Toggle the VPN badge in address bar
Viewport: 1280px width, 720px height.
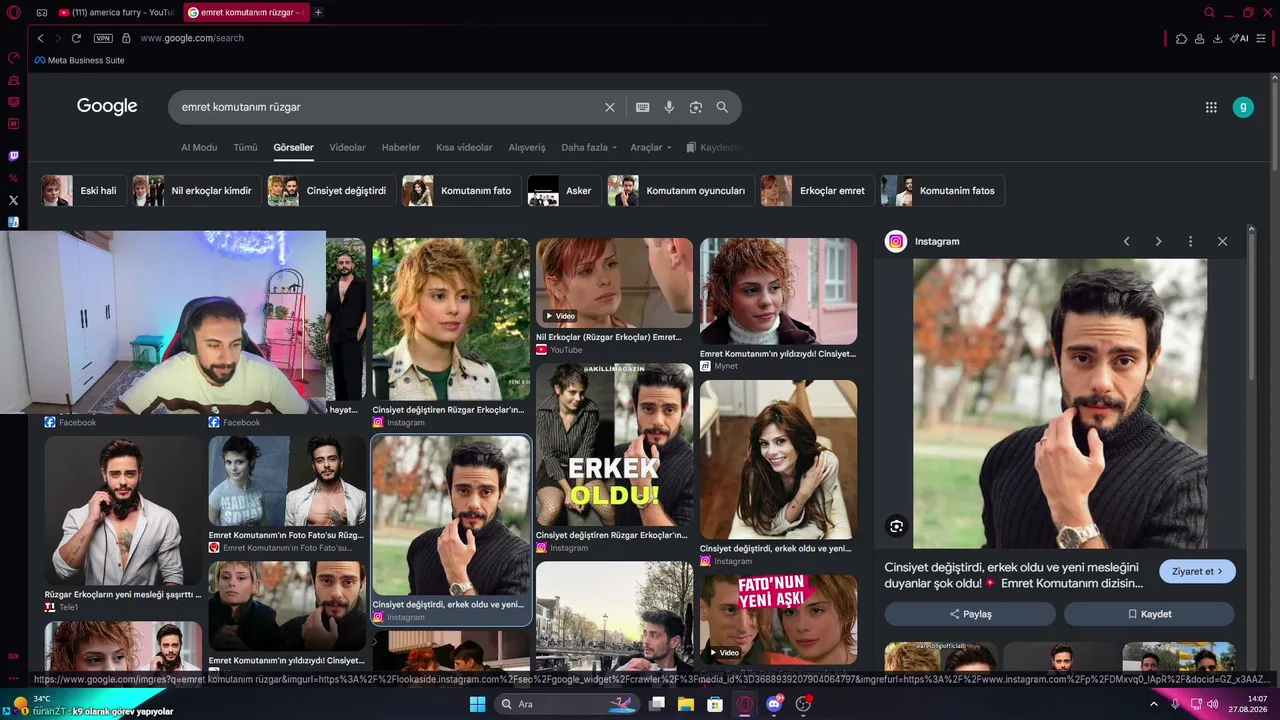(103, 38)
